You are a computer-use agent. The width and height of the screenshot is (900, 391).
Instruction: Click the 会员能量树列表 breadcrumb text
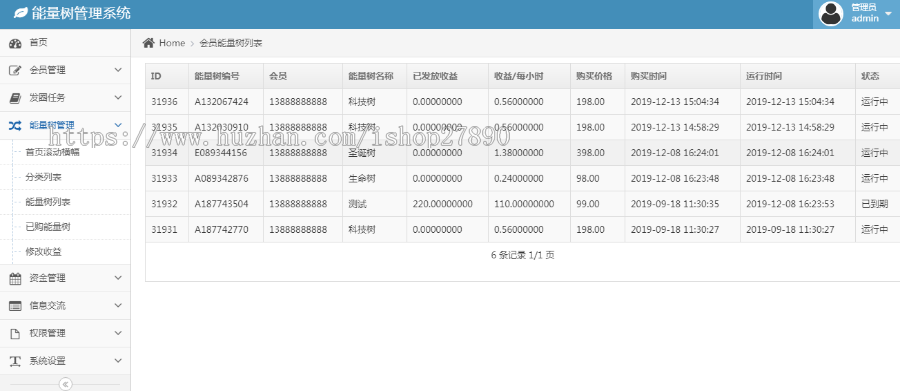(x=231, y=43)
